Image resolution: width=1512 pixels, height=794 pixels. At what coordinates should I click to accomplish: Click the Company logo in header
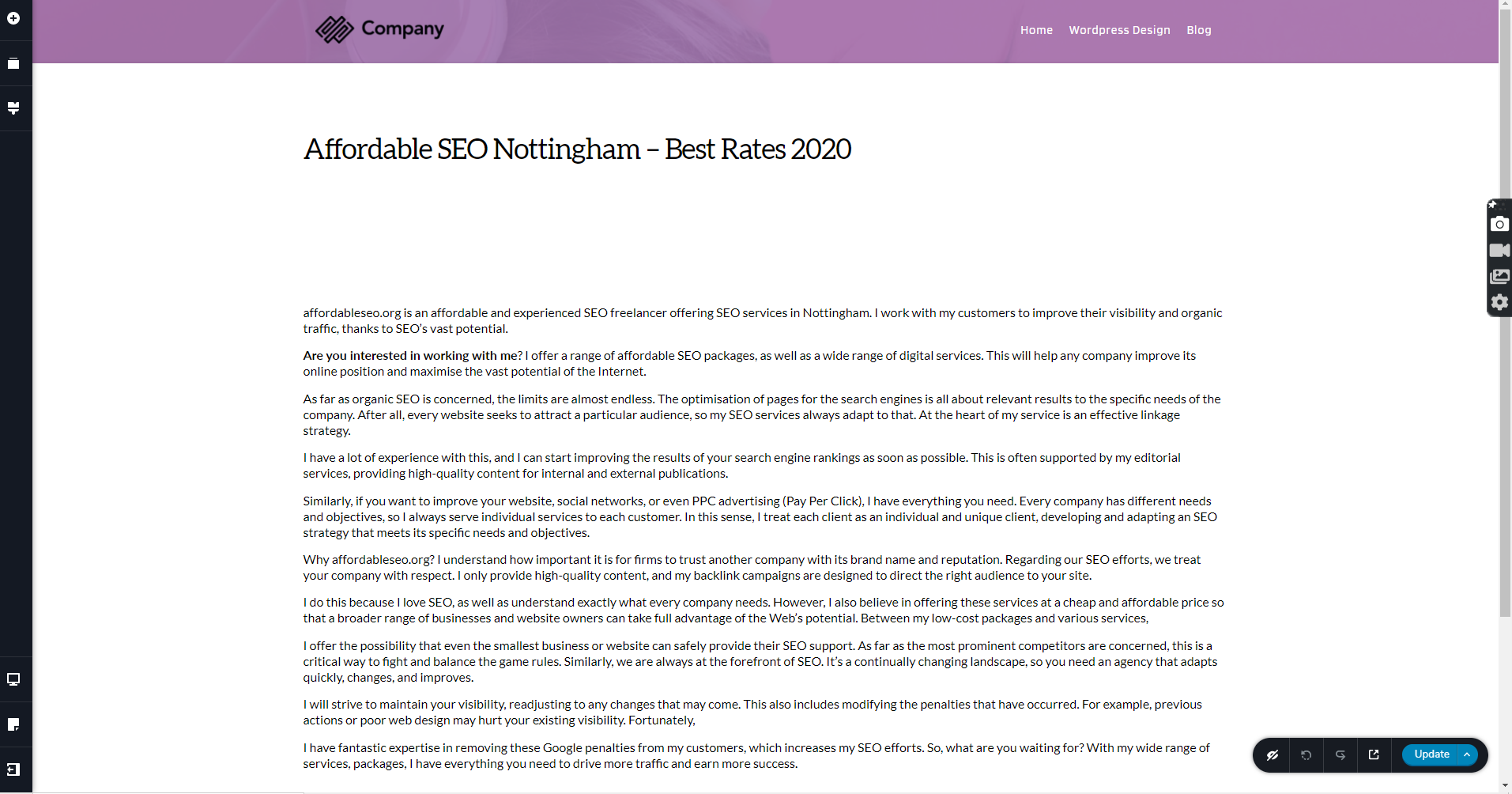tap(380, 29)
